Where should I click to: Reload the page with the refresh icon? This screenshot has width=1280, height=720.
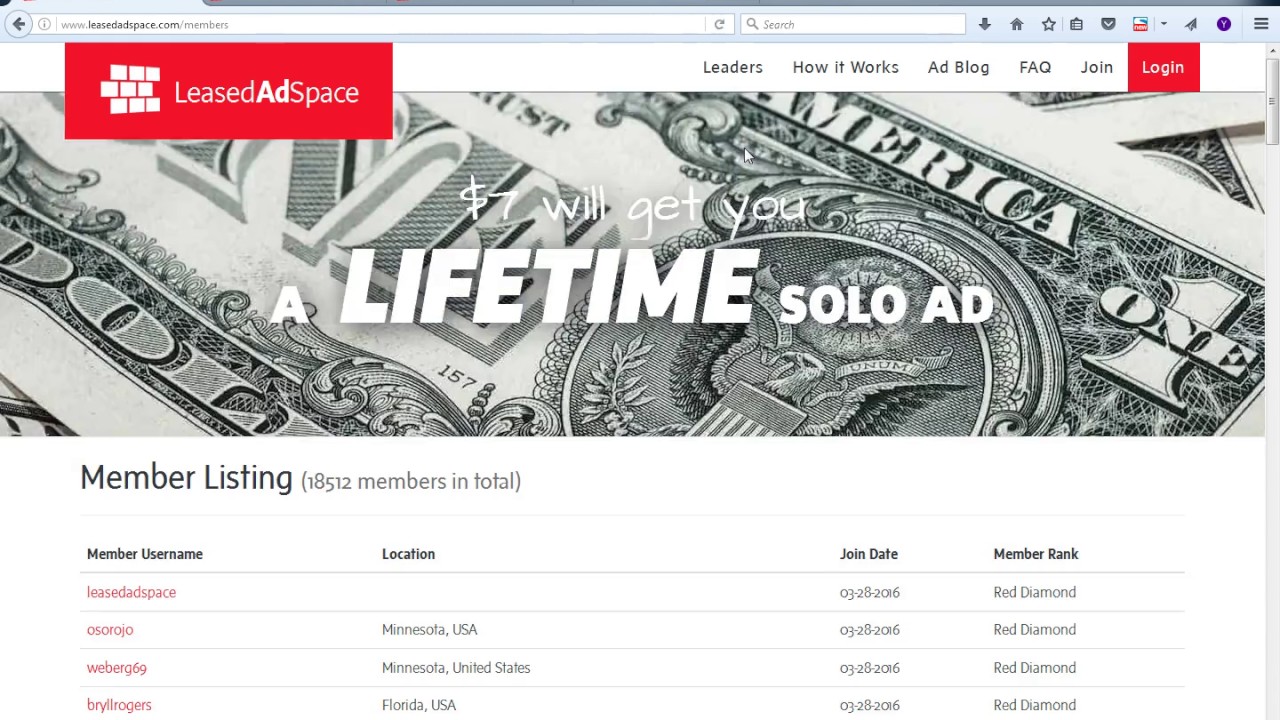[x=719, y=24]
